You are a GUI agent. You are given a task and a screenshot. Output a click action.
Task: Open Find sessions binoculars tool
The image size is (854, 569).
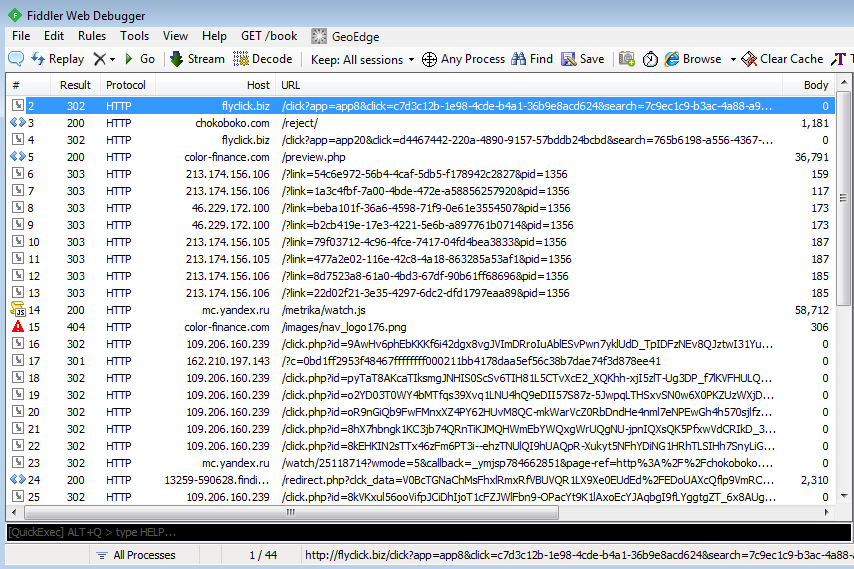(x=532, y=59)
